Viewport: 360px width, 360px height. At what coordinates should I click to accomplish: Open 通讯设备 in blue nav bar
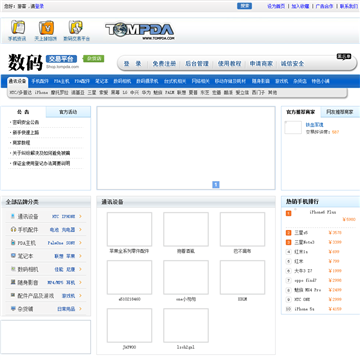pyautogui.click(x=17, y=81)
